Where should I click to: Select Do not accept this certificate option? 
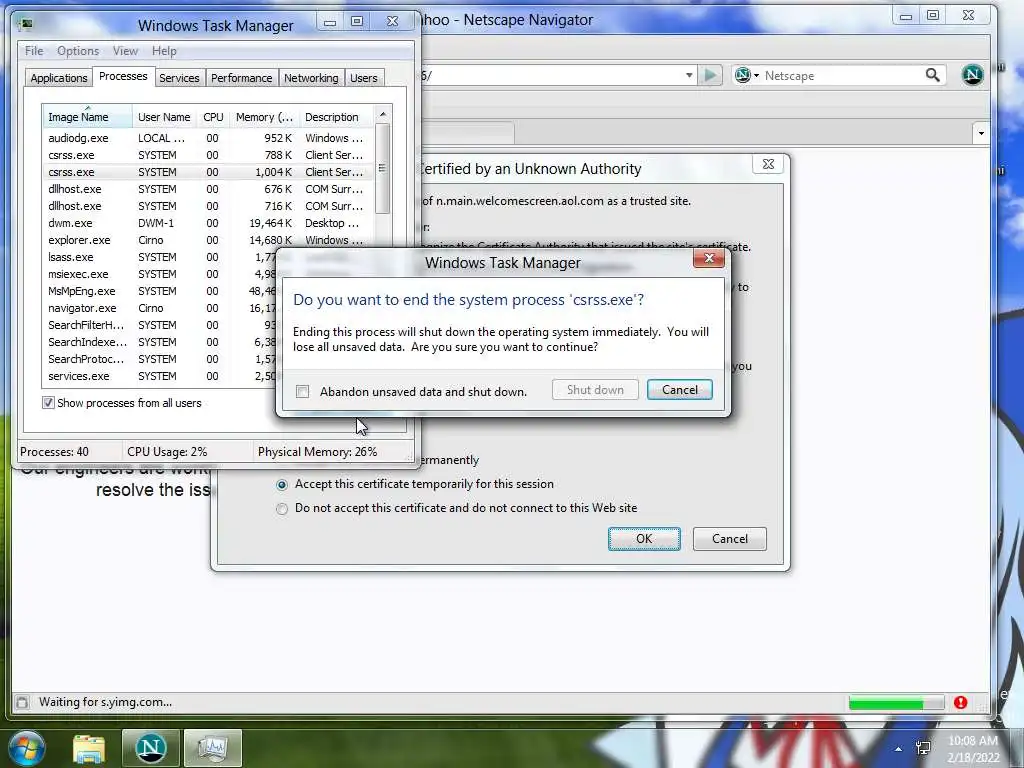click(x=281, y=509)
